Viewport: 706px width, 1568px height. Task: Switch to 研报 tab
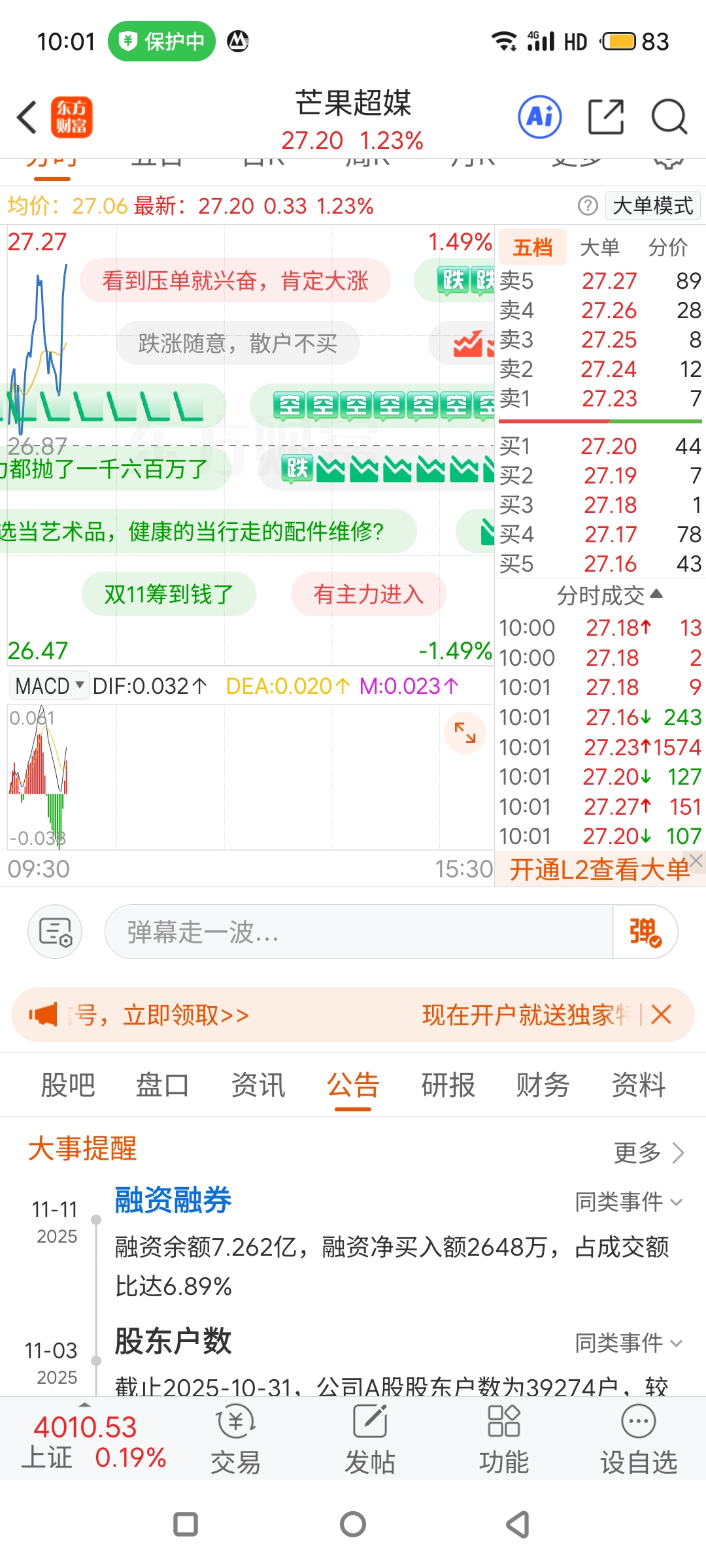448,1085
